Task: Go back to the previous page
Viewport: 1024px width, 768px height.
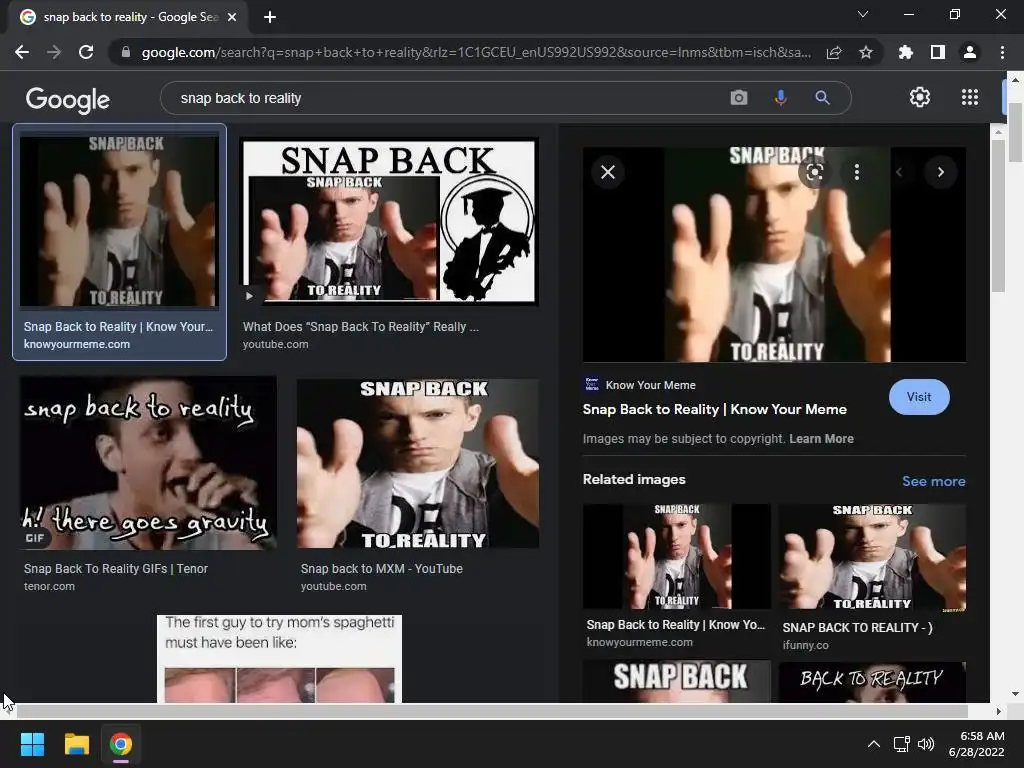Action: click(x=22, y=52)
